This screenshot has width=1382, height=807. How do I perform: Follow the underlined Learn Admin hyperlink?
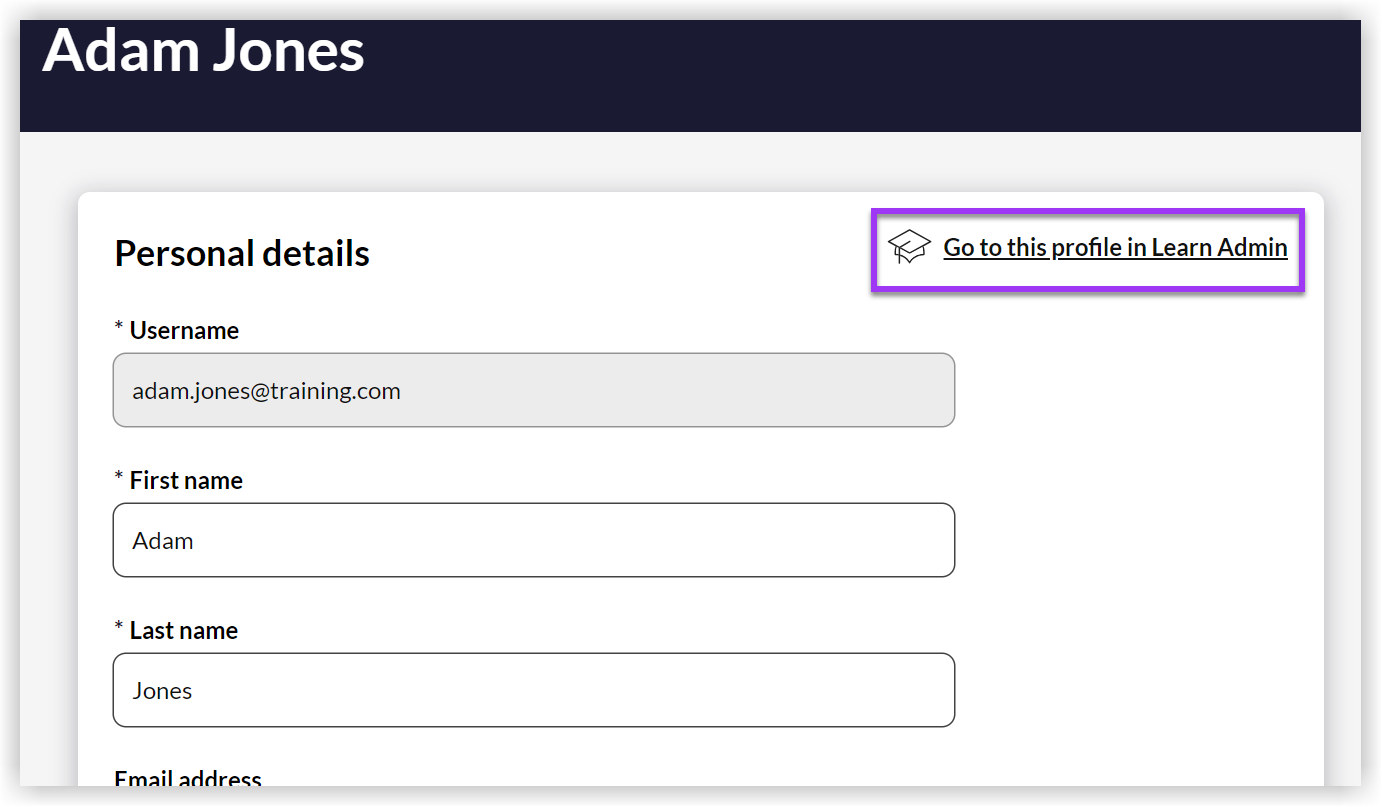click(x=1114, y=247)
